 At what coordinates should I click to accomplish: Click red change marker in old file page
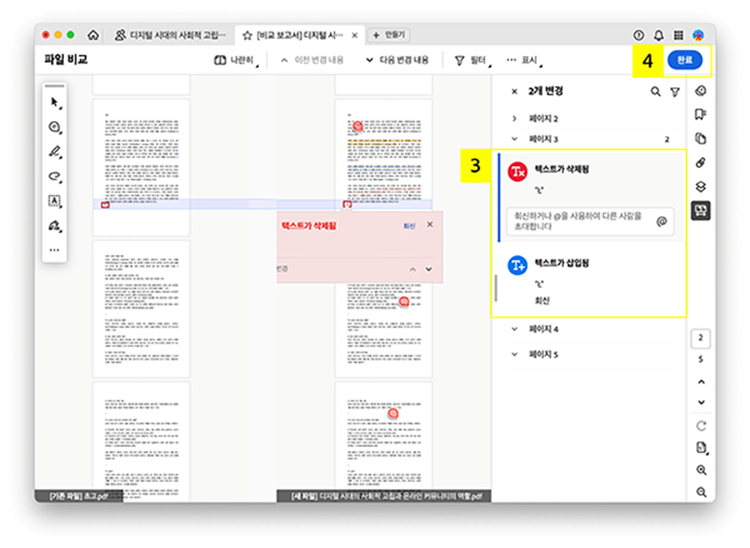(x=105, y=205)
